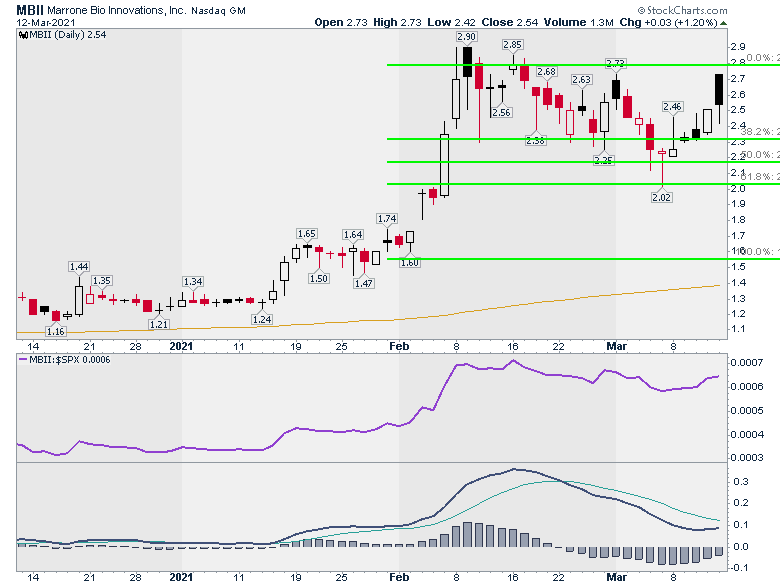Click the -0.1 MACD axis tick

point(739,568)
